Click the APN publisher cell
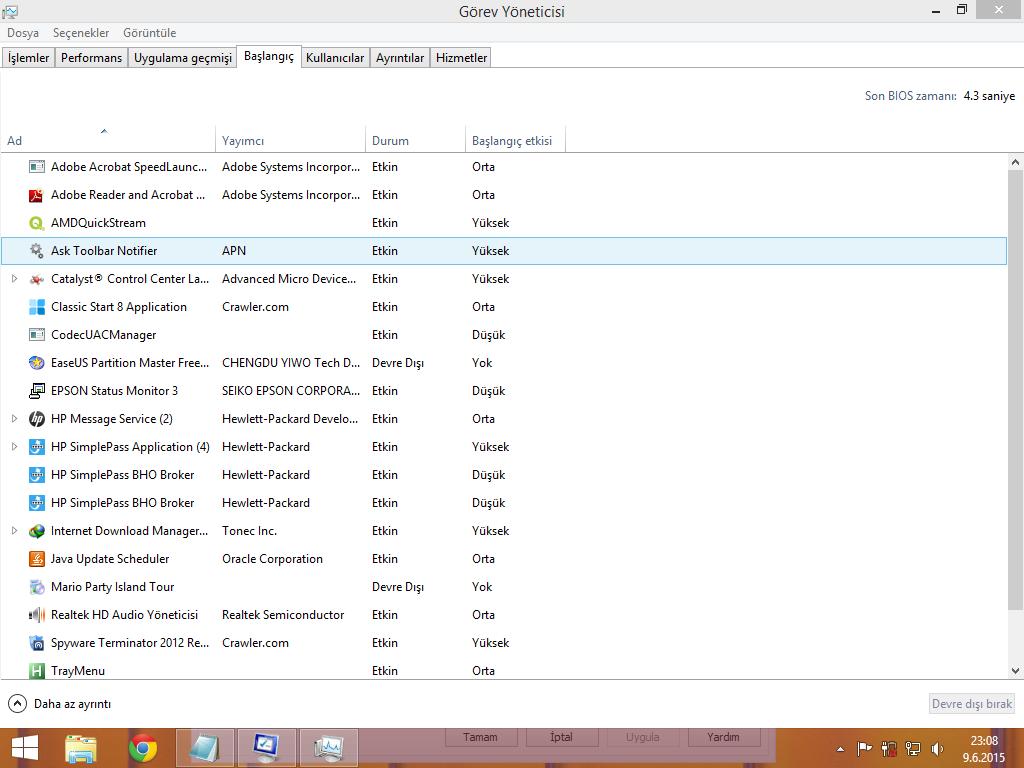Viewport: 1024px width, 768px height. 234,251
